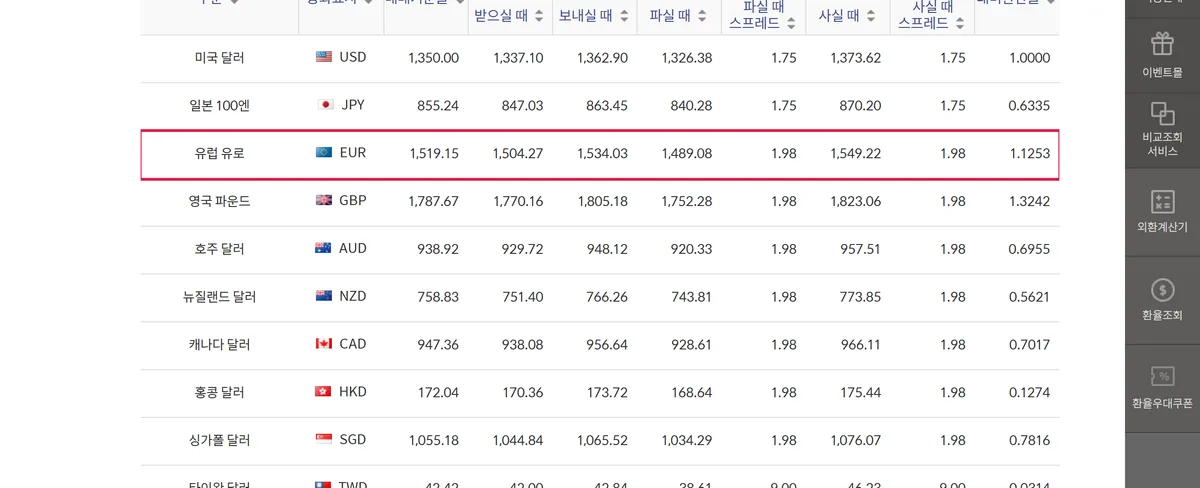
Task: Click the AUD receiving rate 929.72
Action: click(522, 249)
